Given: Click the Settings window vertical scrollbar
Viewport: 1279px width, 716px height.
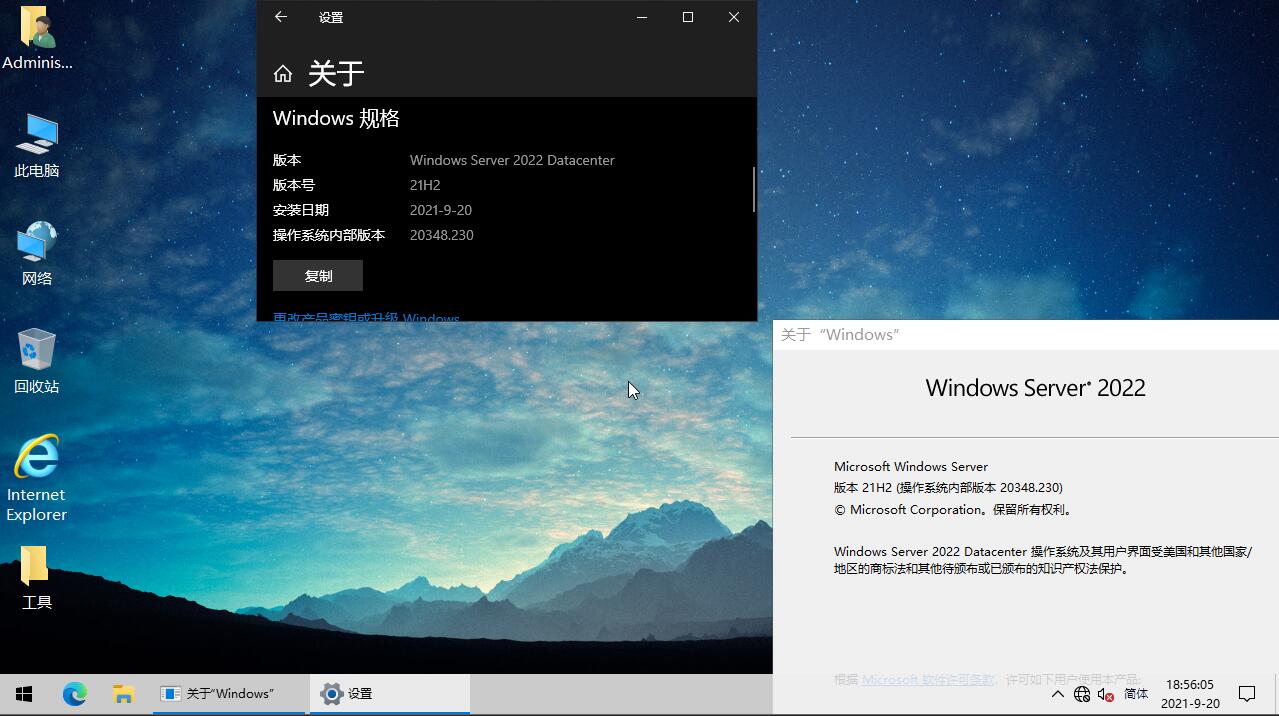Looking at the screenshot, I should pos(753,189).
